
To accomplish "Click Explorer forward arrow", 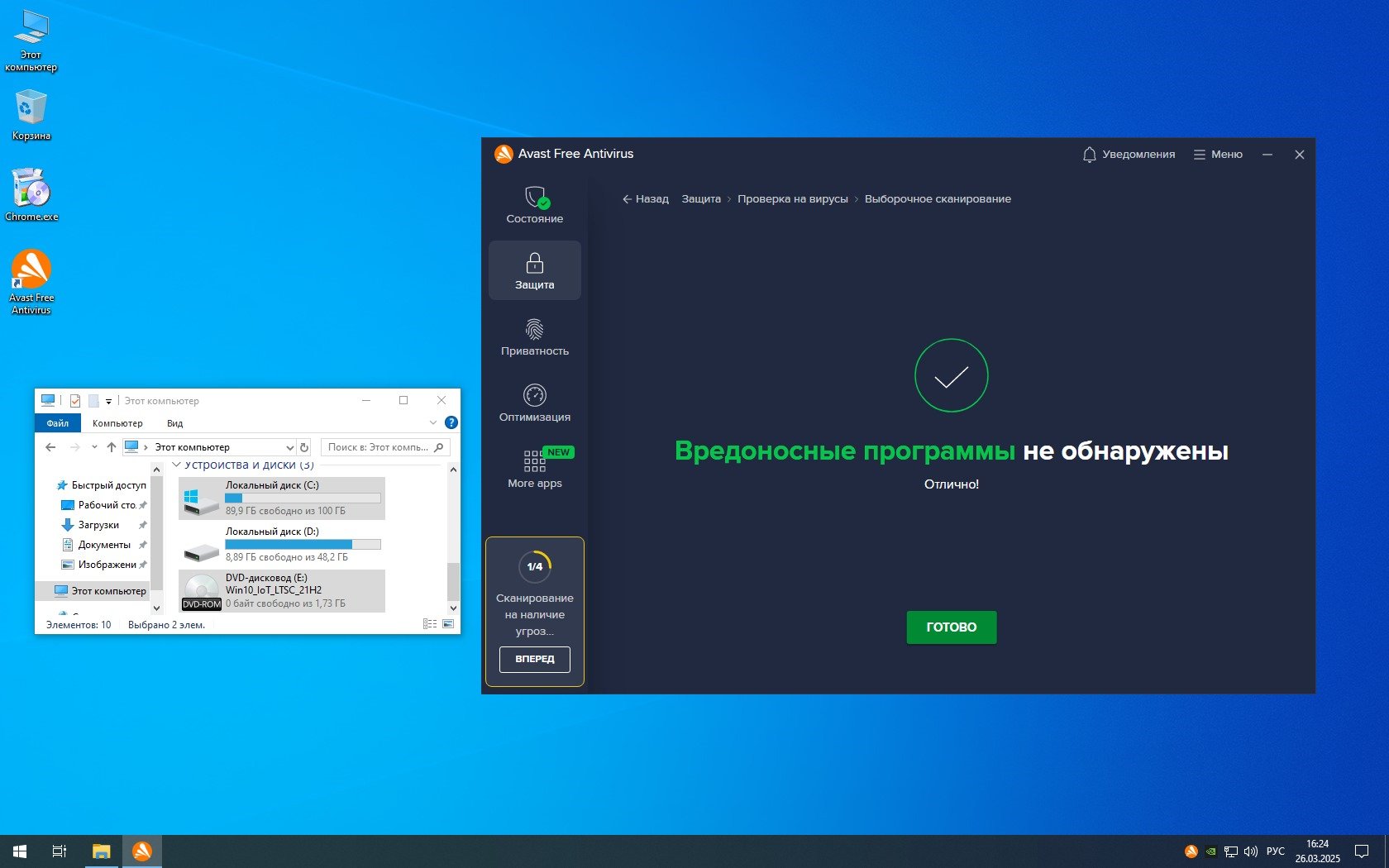I will pos(75,447).
